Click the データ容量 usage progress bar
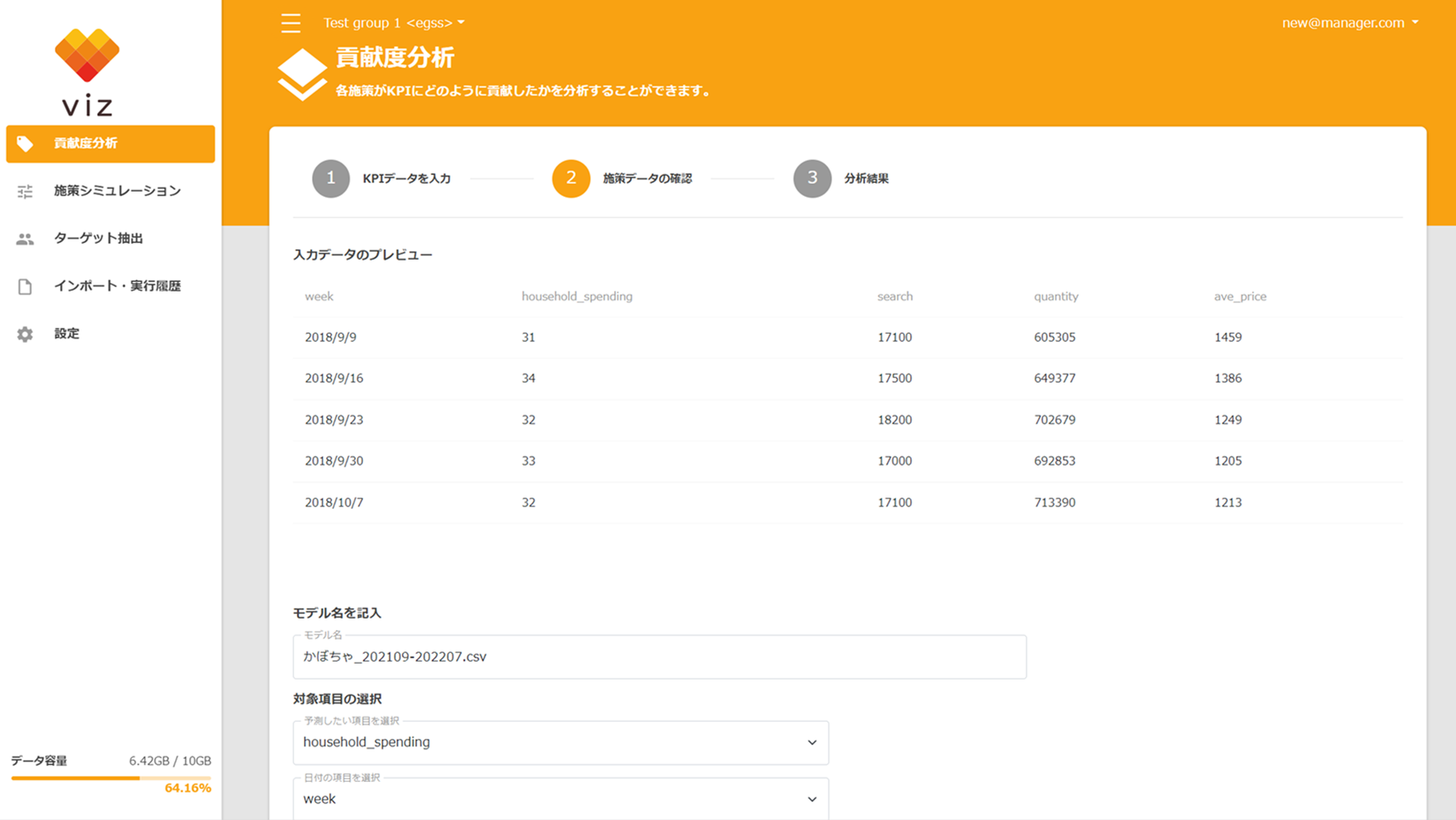Viewport: 1456px width, 820px height. pos(110,778)
